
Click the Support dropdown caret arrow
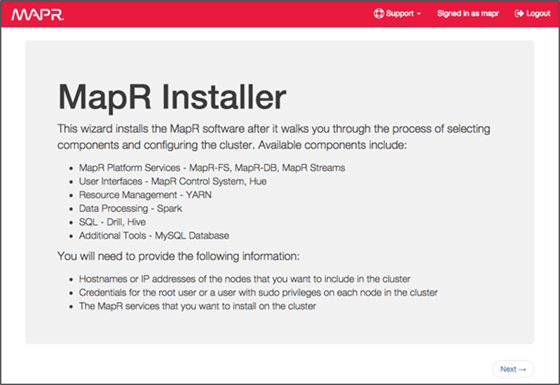click(419, 14)
